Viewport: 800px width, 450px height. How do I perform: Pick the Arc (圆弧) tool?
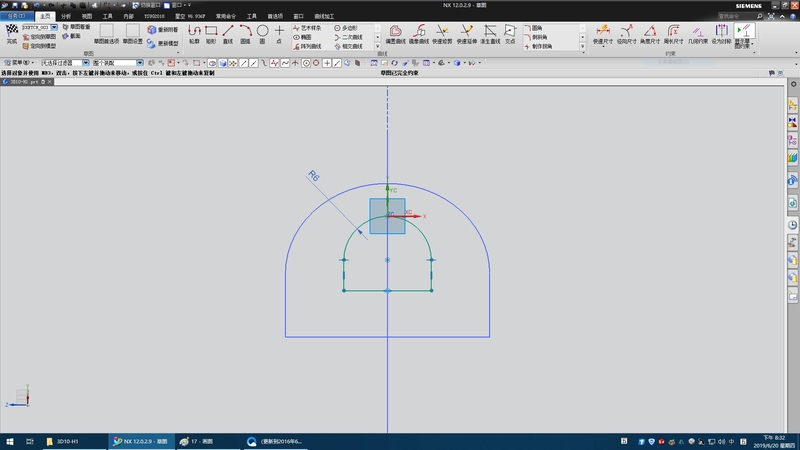coord(245,33)
